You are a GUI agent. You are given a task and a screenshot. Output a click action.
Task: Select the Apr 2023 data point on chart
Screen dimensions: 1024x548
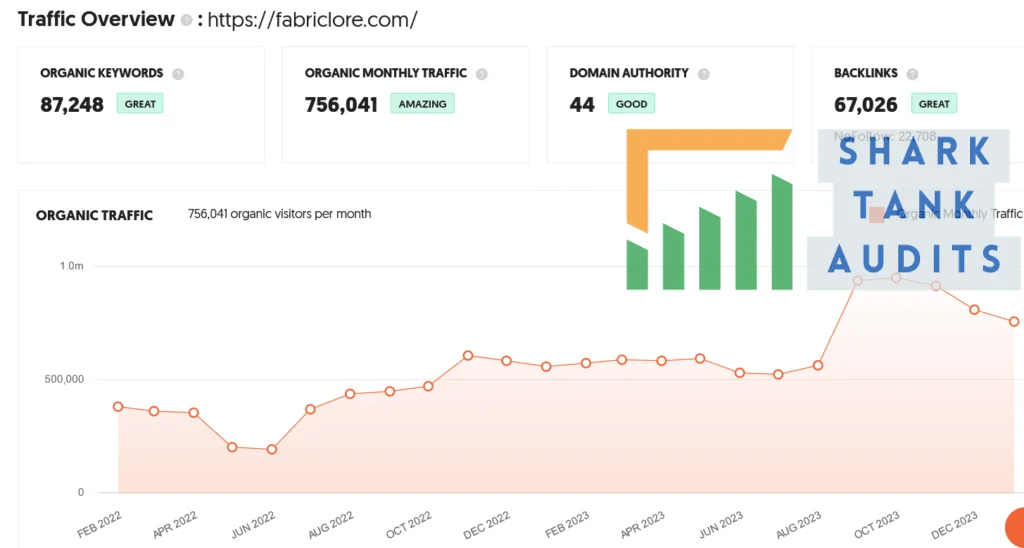coord(662,361)
